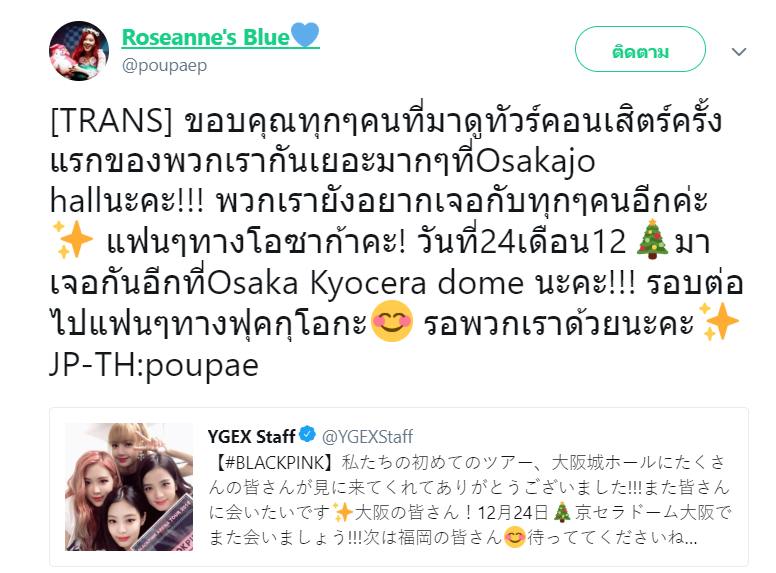Expand the tweet options chevron
Viewport: 776px width, 573px height.
(x=739, y=51)
